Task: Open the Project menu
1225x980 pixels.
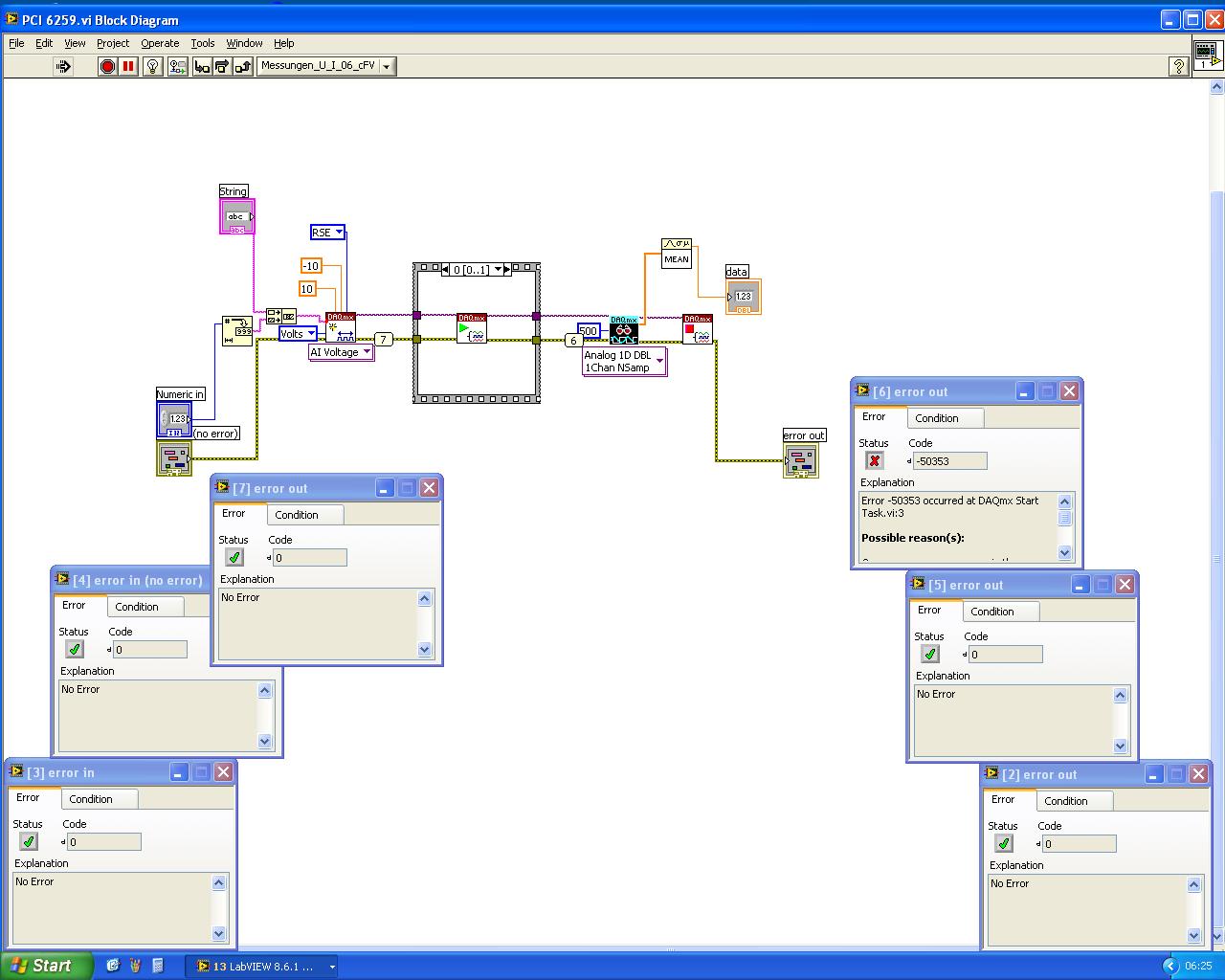Action: click(113, 43)
